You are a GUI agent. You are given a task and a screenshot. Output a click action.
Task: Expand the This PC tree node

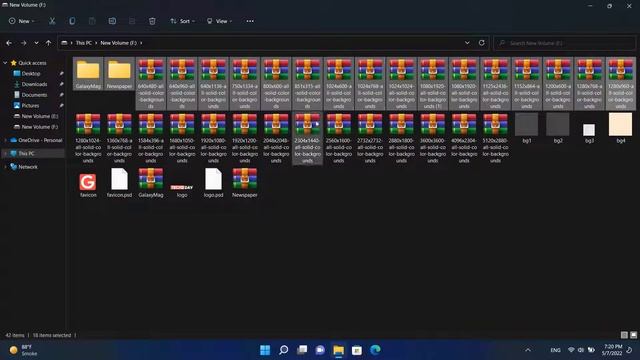click(x=5, y=153)
